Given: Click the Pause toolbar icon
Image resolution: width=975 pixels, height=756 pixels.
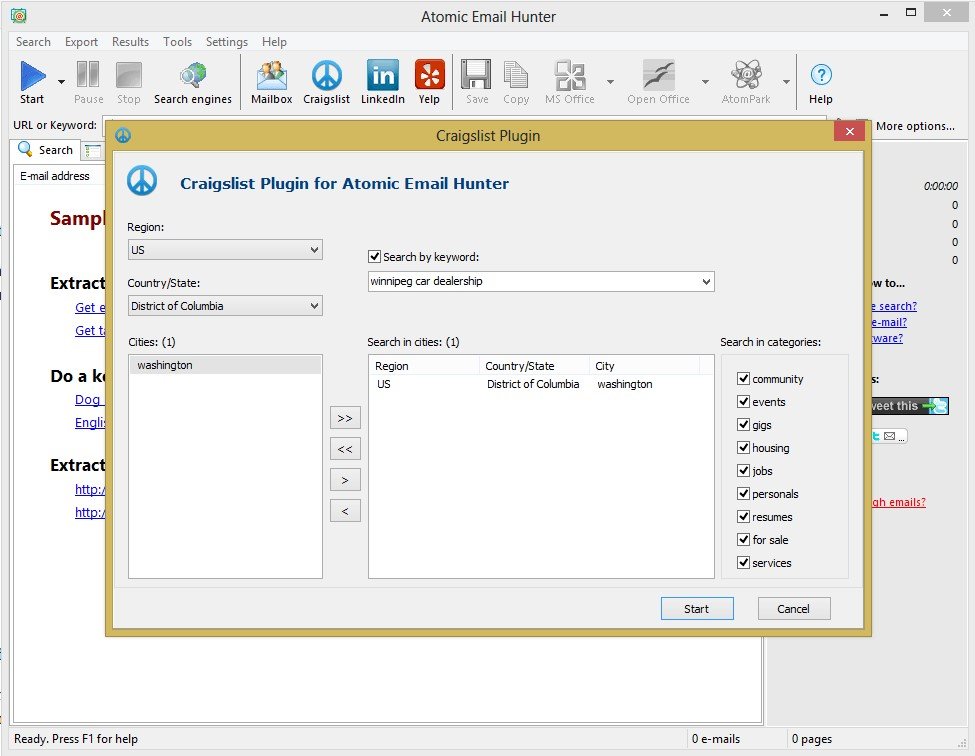Looking at the screenshot, I should coord(88,75).
